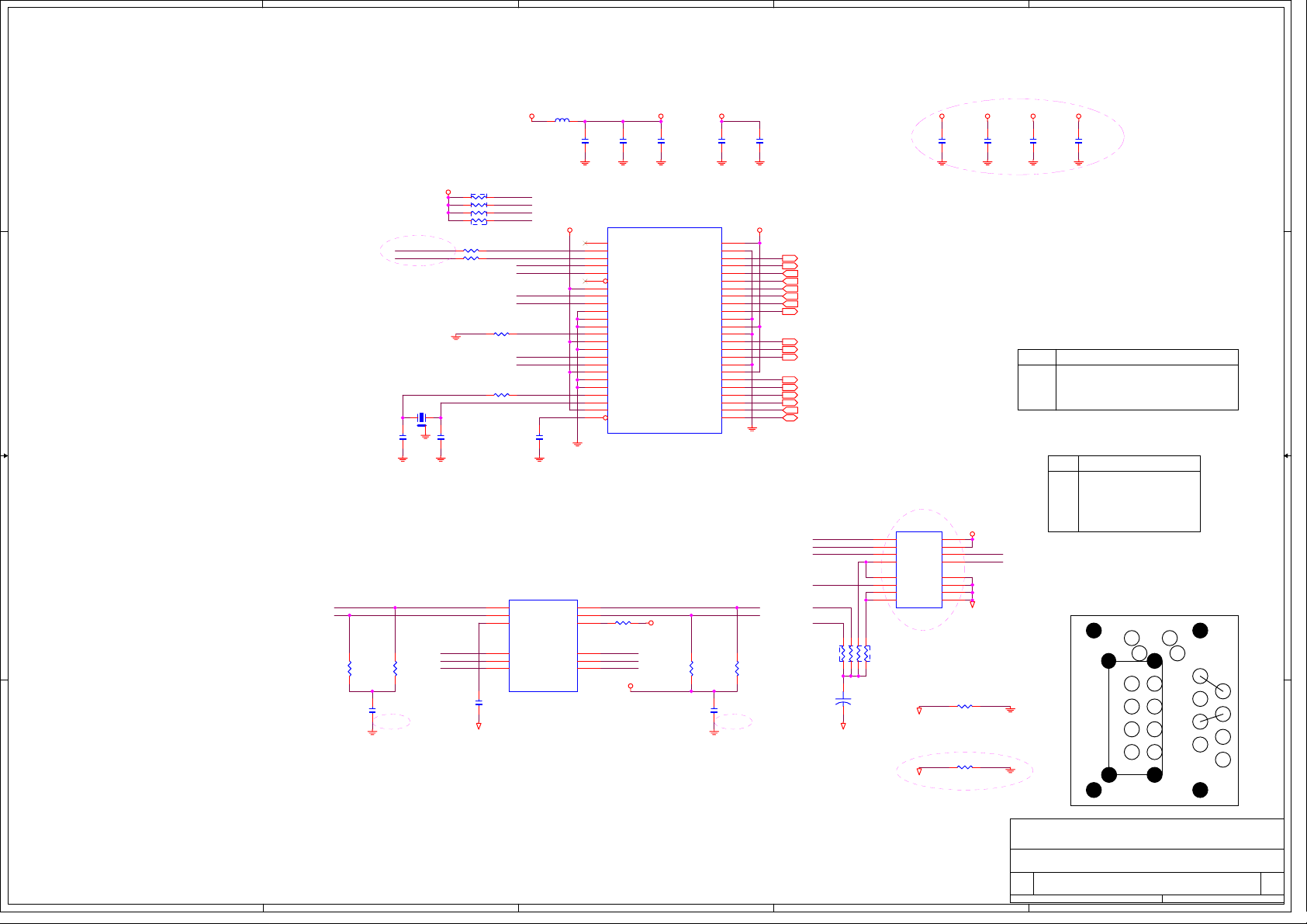Click the rightmost capacitor in the top-right dashed ellipse
The height and width of the screenshot is (924, 1307).
tap(1079, 142)
